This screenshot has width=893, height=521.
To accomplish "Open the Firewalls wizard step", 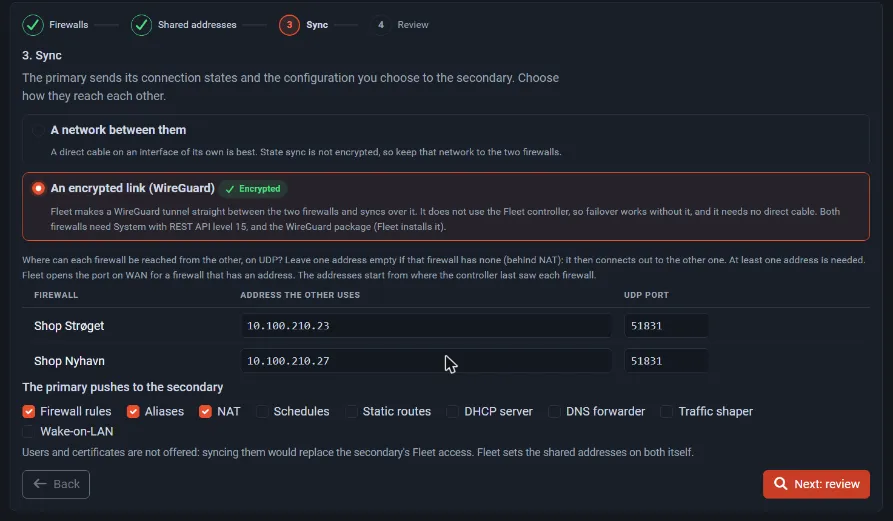I will (x=68, y=25).
